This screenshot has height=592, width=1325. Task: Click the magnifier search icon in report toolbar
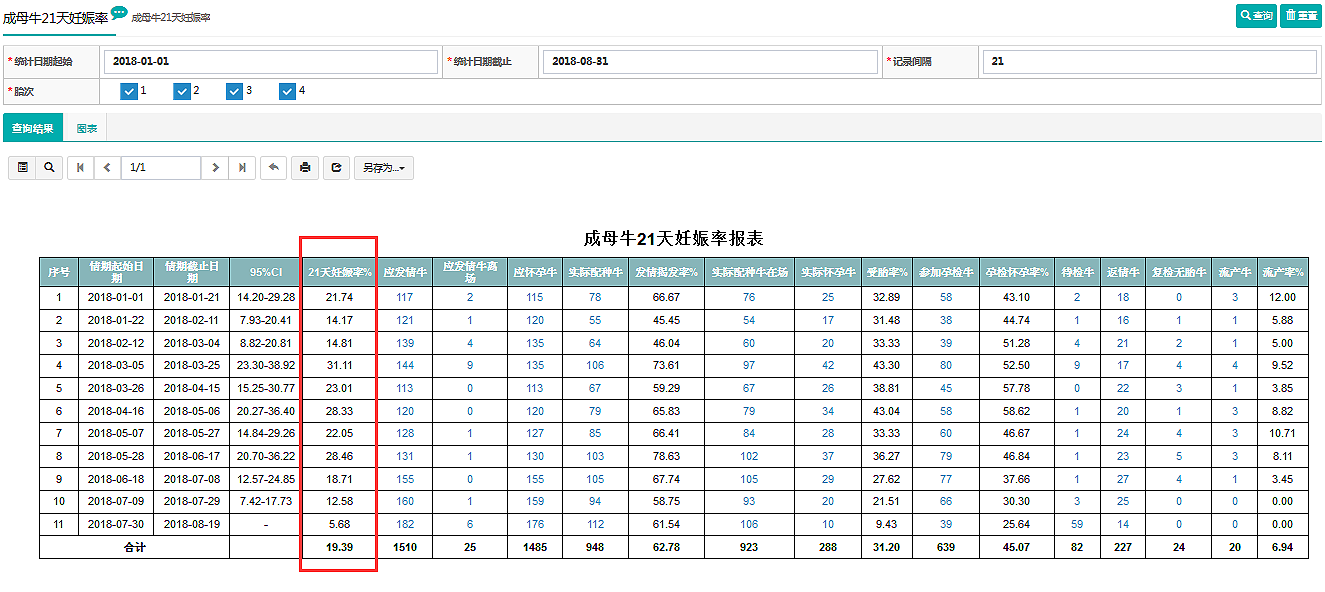48,168
